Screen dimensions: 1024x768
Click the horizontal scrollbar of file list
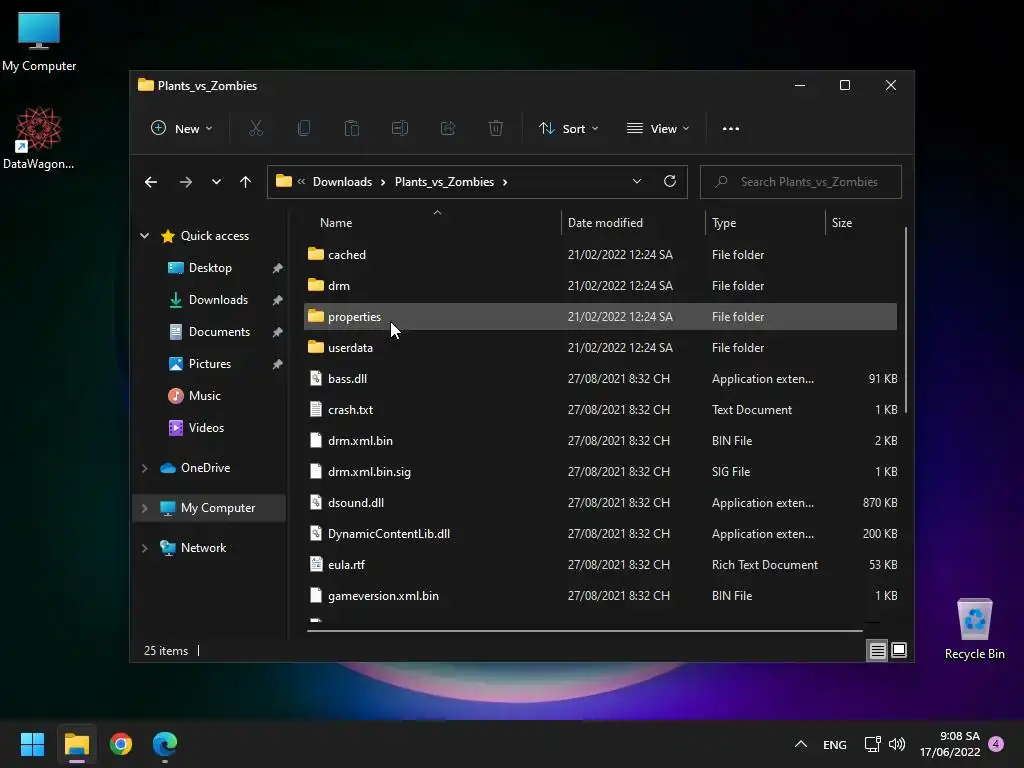(x=584, y=631)
